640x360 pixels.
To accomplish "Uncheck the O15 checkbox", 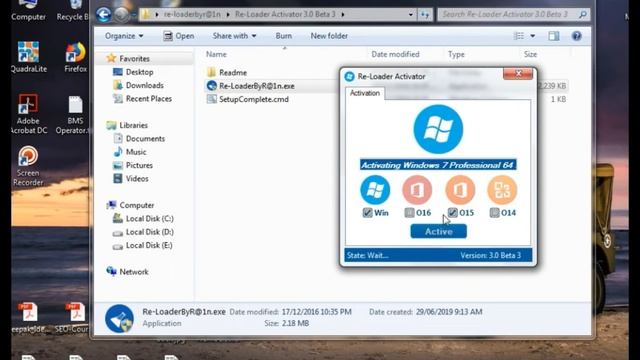I will point(453,213).
